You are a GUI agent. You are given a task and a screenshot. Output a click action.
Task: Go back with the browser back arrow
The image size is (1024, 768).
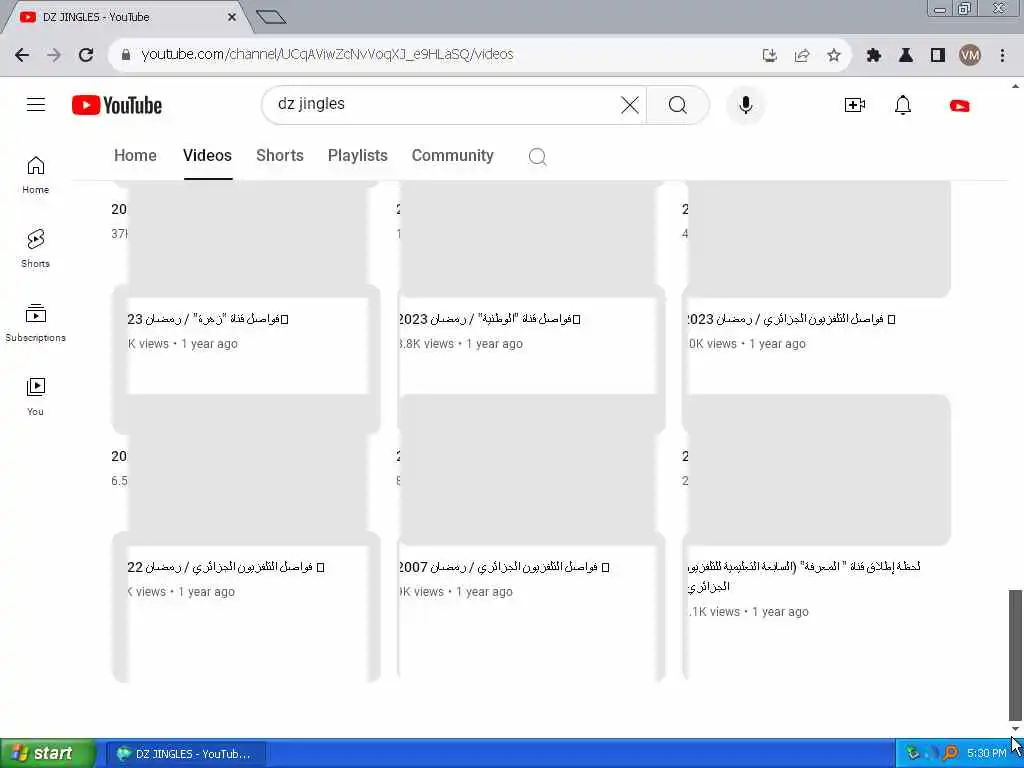click(22, 55)
